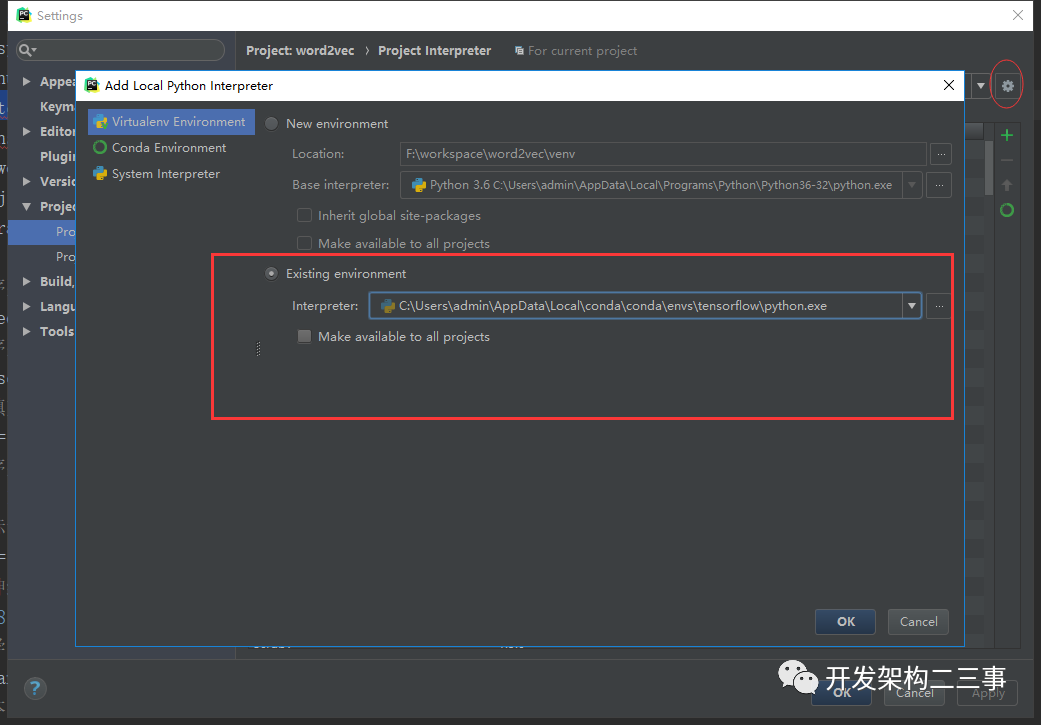Expand the Appearance settings tree node
Viewport: 1041px width, 725px height.
tap(27, 81)
